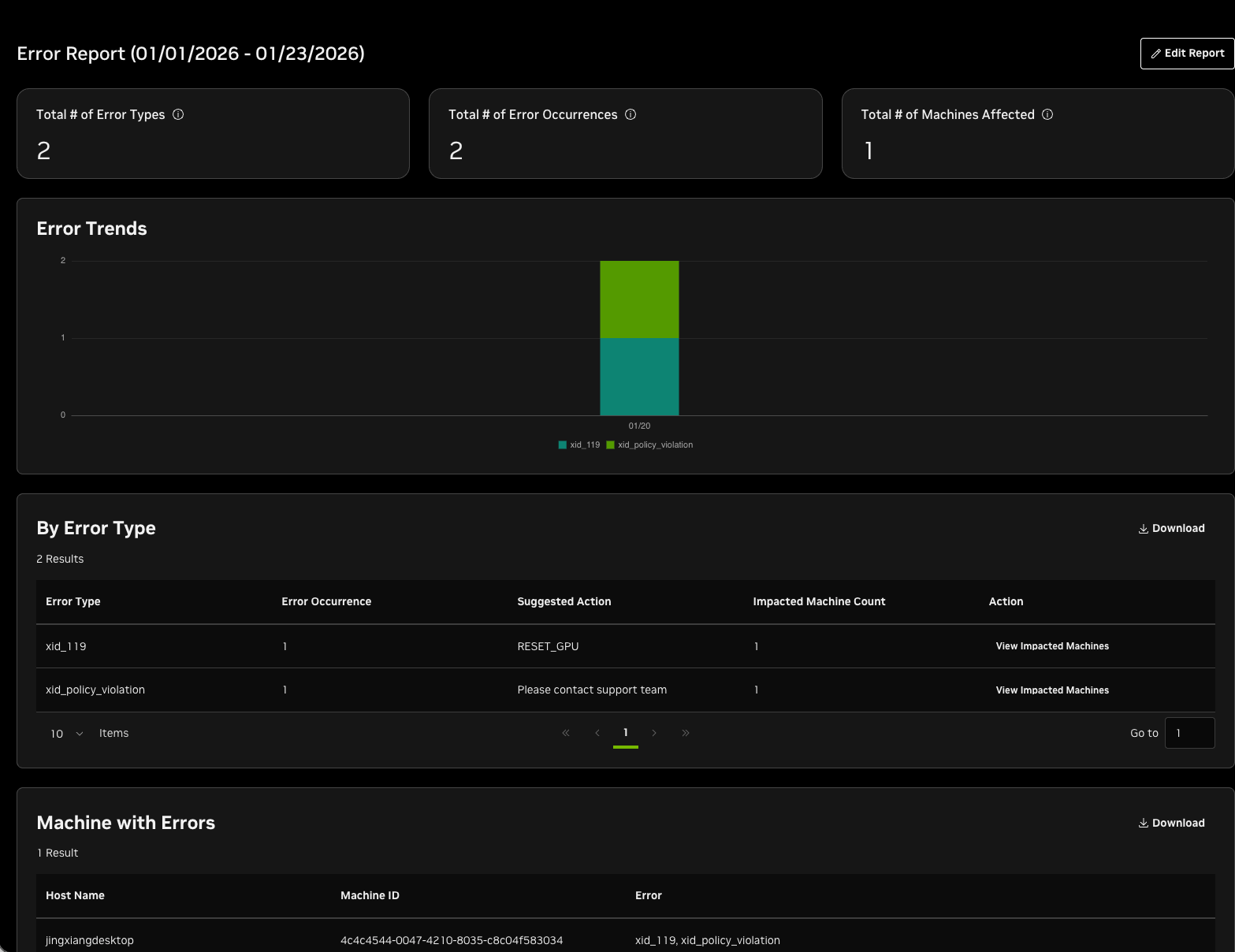Download the By Error Type table

click(1171, 529)
